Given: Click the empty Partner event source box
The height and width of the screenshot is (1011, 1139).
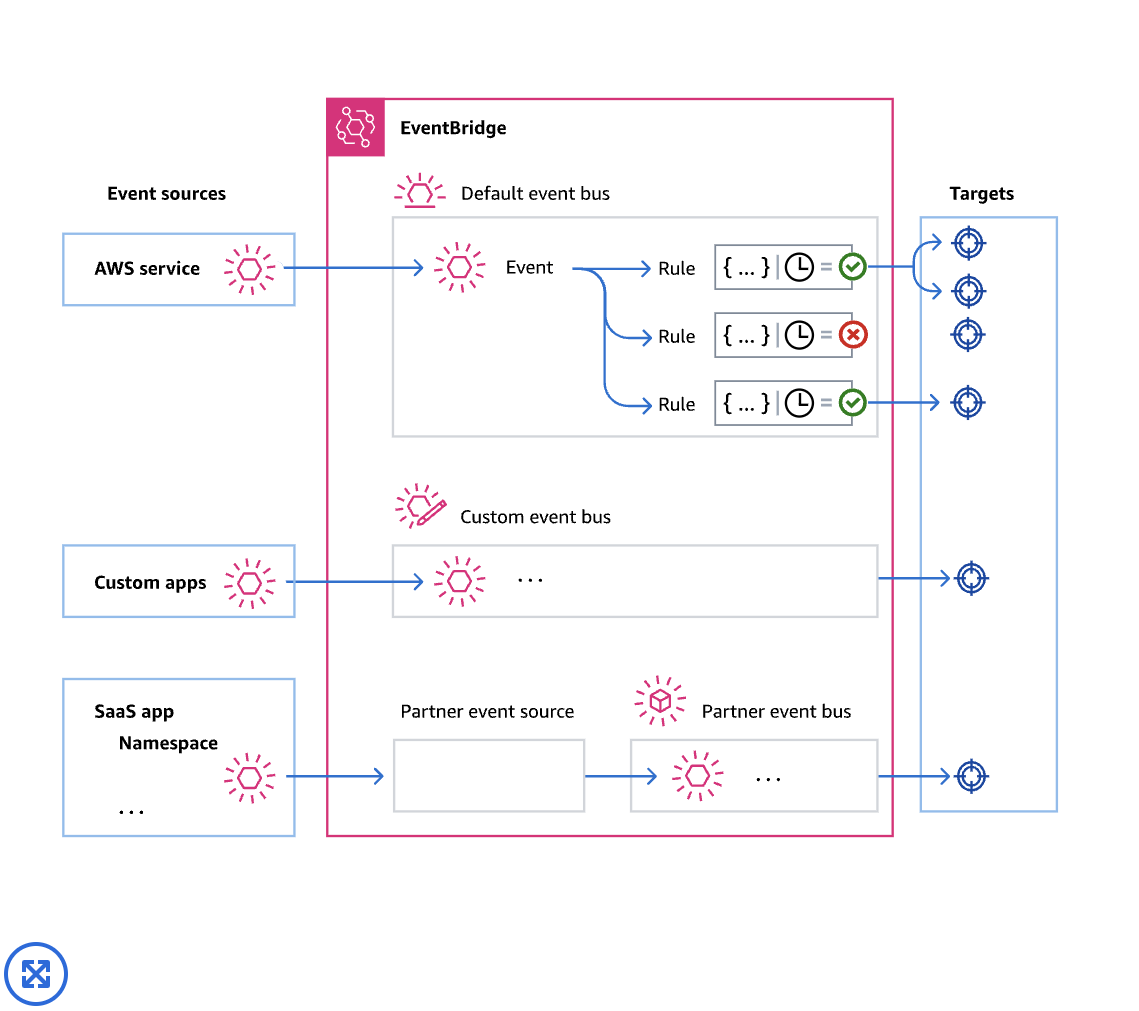Looking at the screenshot, I should coord(489,776).
